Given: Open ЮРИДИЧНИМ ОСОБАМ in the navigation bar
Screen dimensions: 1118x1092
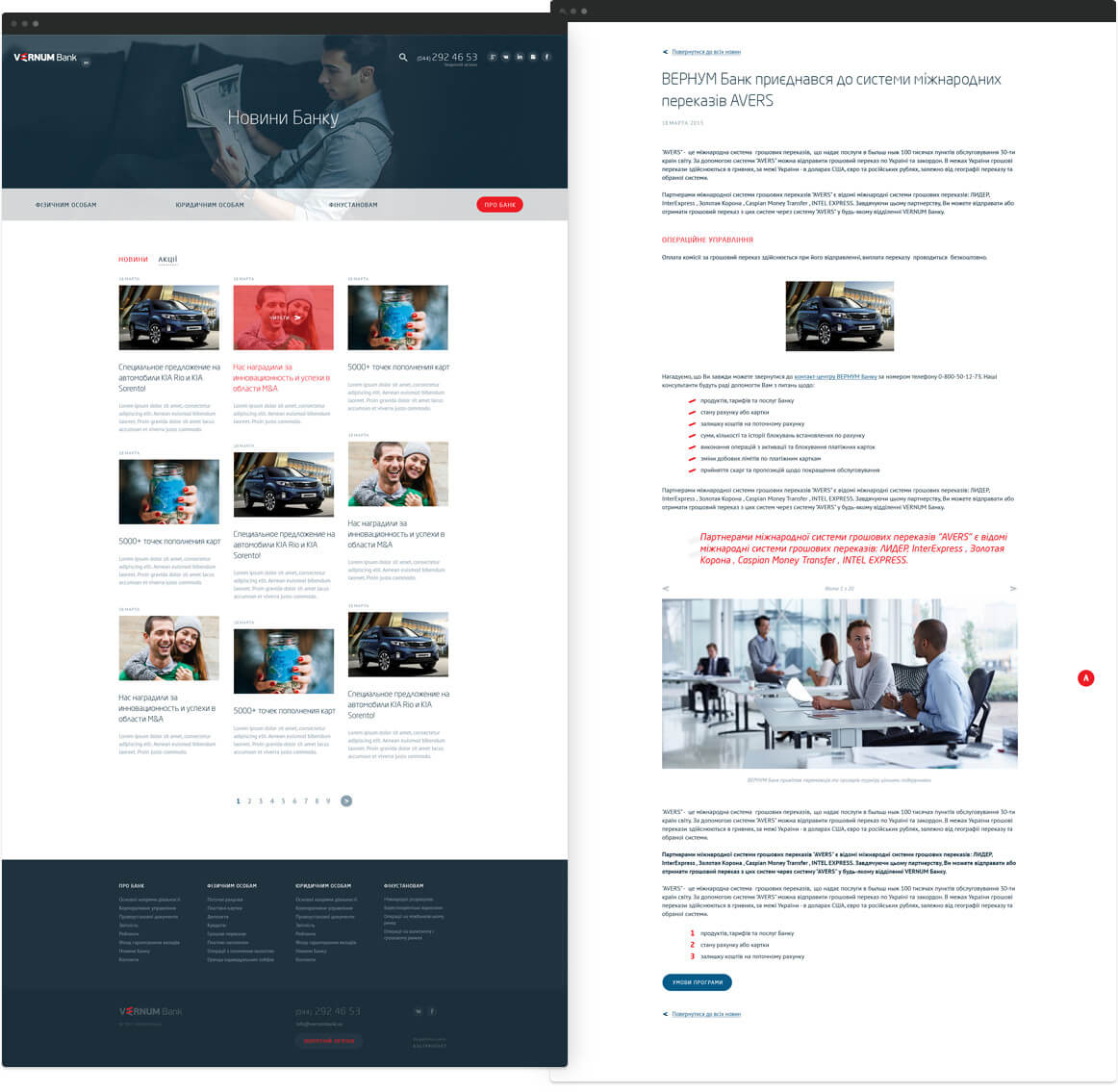Looking at the screenshot, I should click(210, 205).
